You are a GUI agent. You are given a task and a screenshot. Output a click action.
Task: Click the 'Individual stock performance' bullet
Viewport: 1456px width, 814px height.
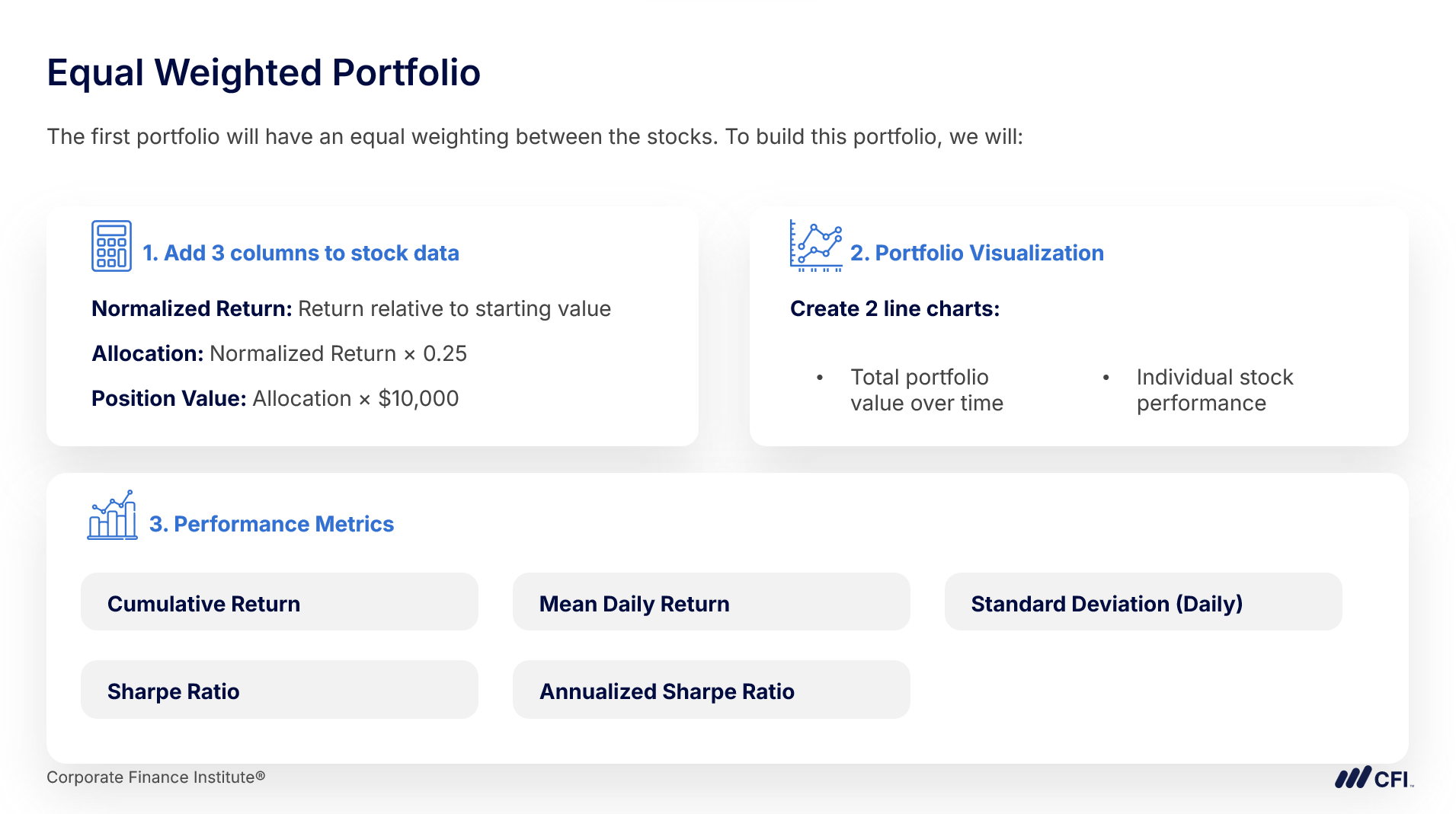pos(1214,390)
